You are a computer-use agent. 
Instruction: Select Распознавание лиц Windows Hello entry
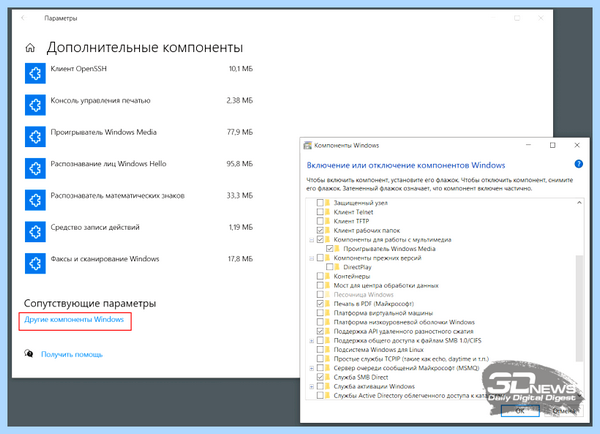[108, 164]
